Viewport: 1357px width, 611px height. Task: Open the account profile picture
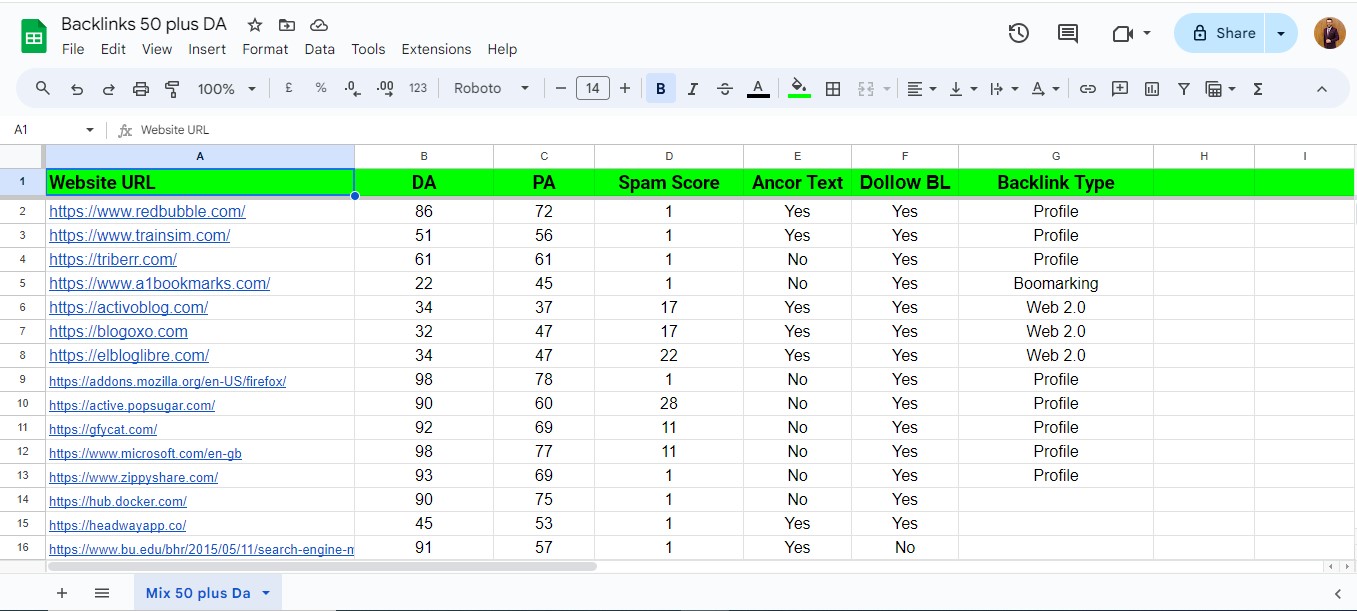[x=1329, y=33]
